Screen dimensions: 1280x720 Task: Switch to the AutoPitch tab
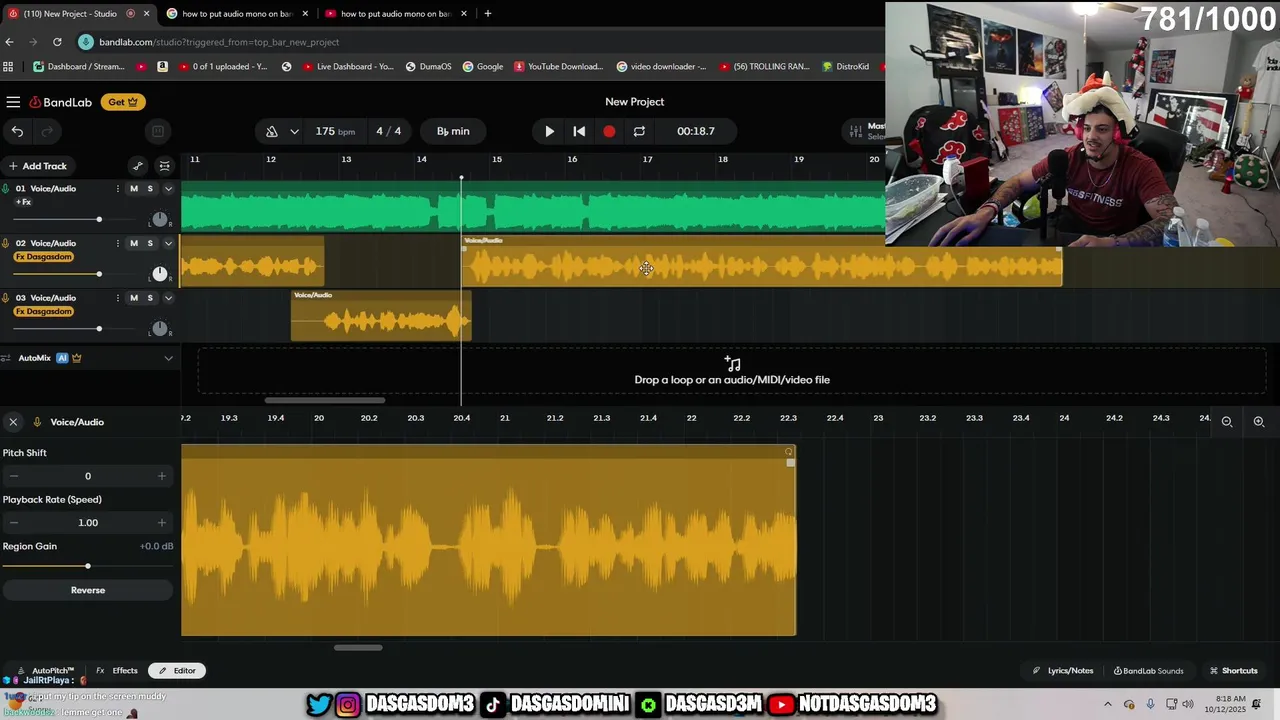[x=45, y=671]
